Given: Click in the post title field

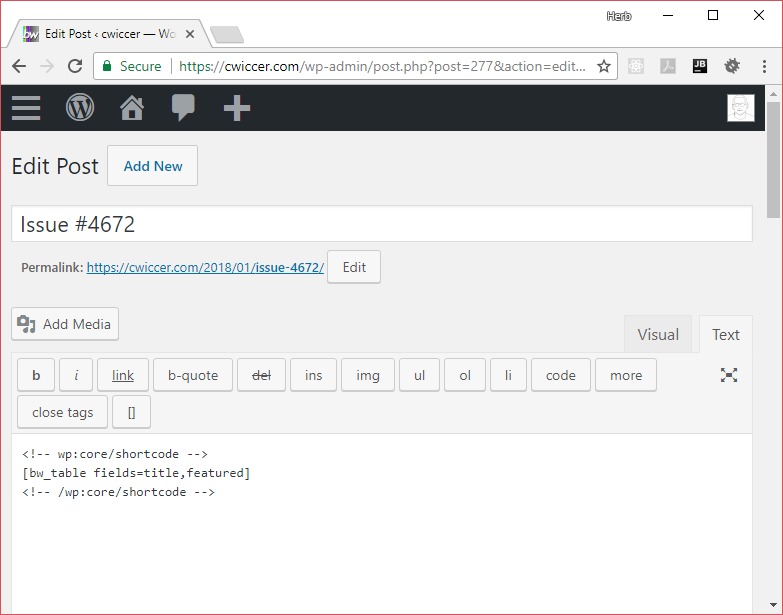Looking at the screenshot, I should 382,224.
